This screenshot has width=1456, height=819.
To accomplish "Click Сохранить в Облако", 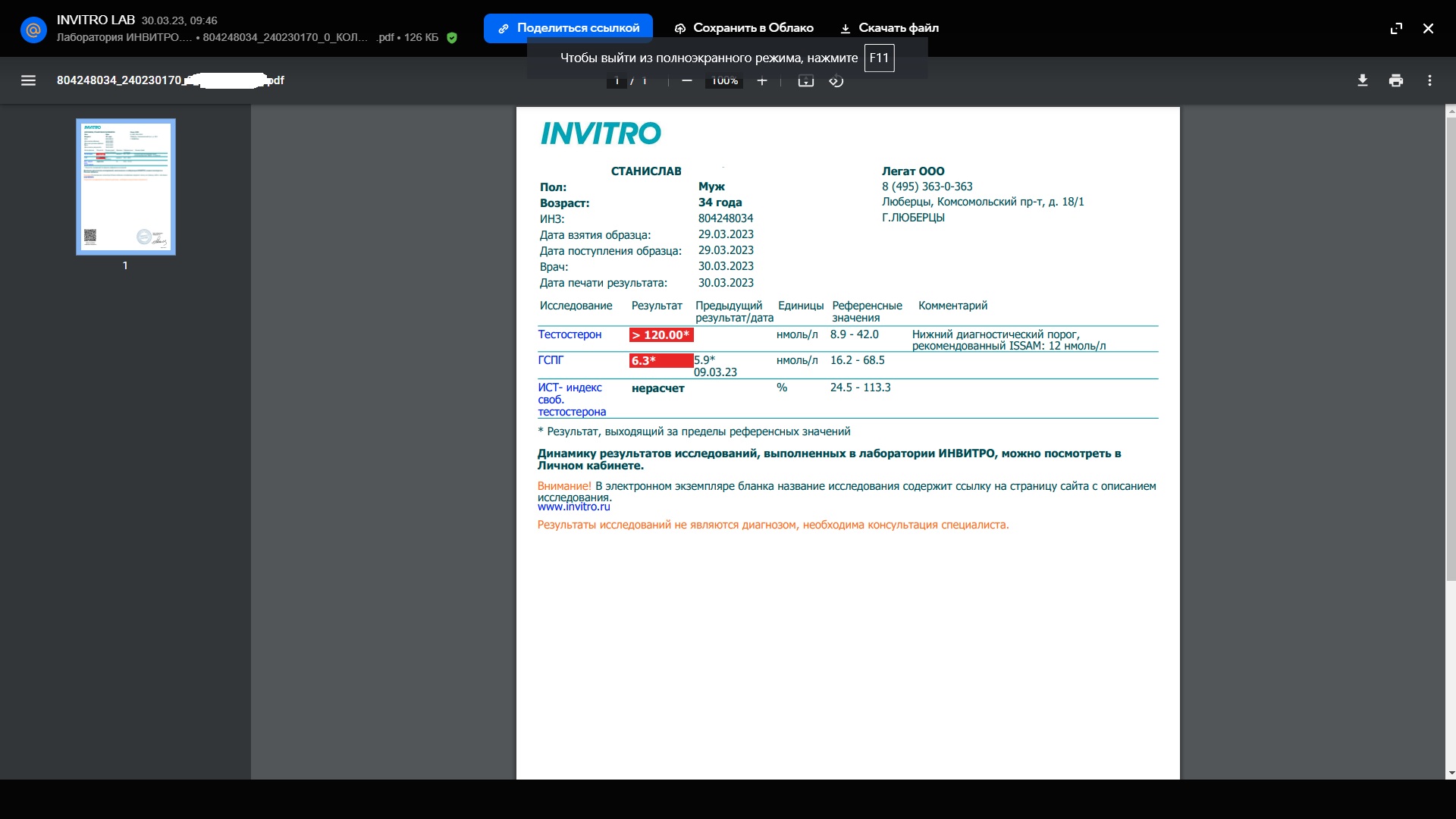I will pyautogui.click(x=744, y=28).
